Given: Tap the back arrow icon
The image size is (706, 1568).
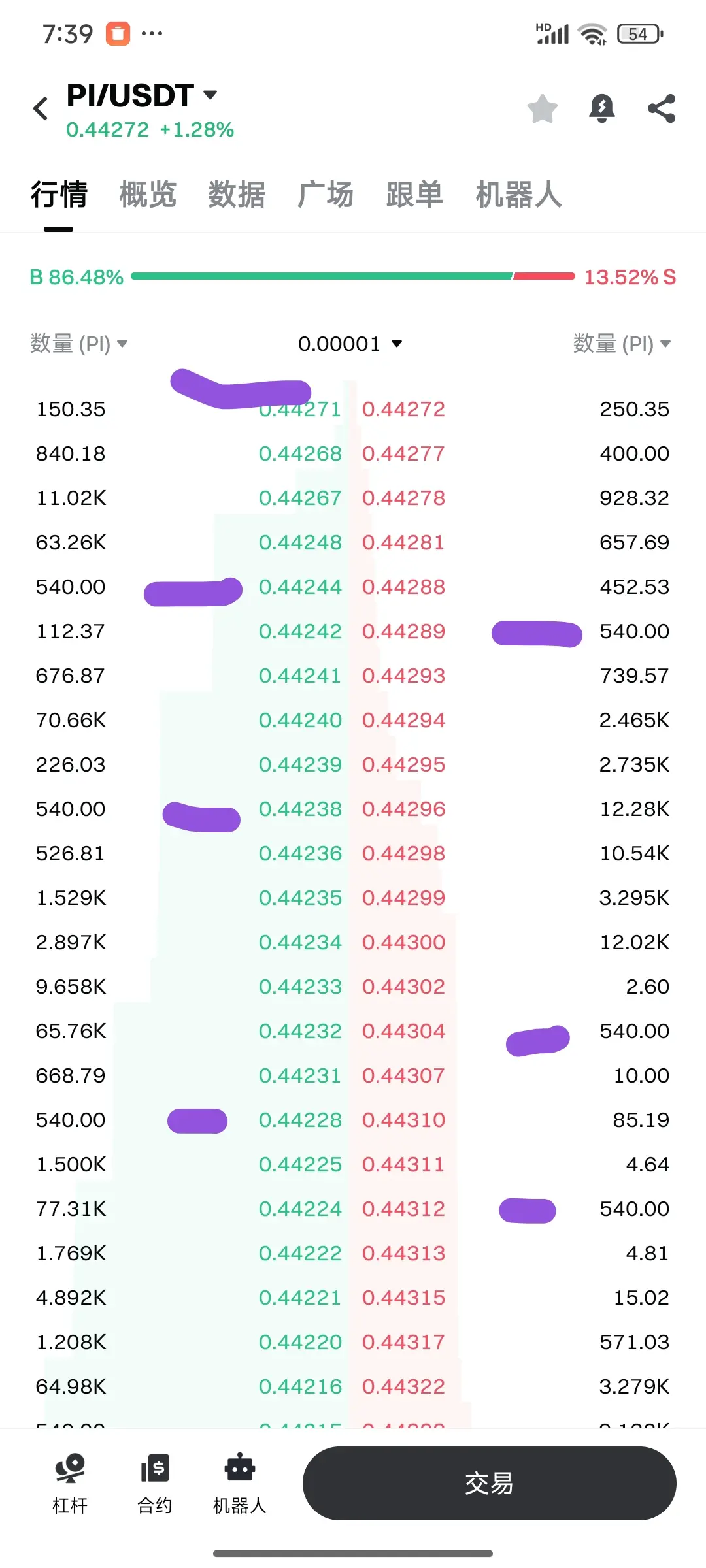Looking at the screenshot, I should pos(41,108).
